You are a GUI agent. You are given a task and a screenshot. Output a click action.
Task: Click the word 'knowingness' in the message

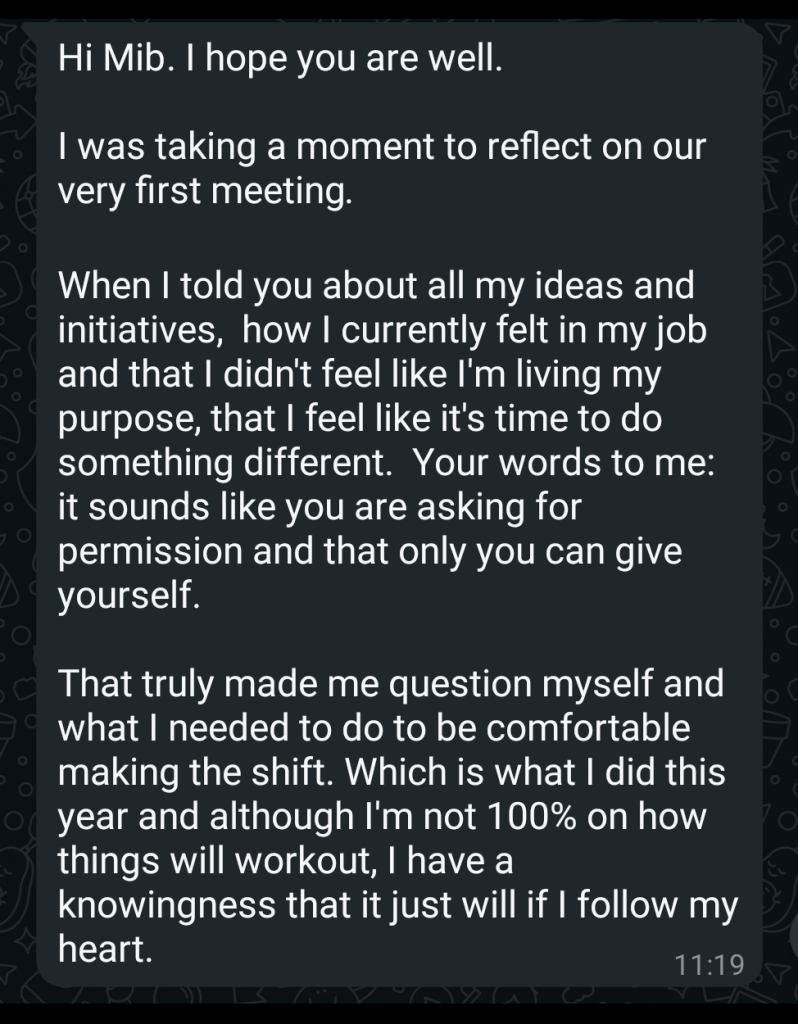pyautogui.click(x=167, y=904)
